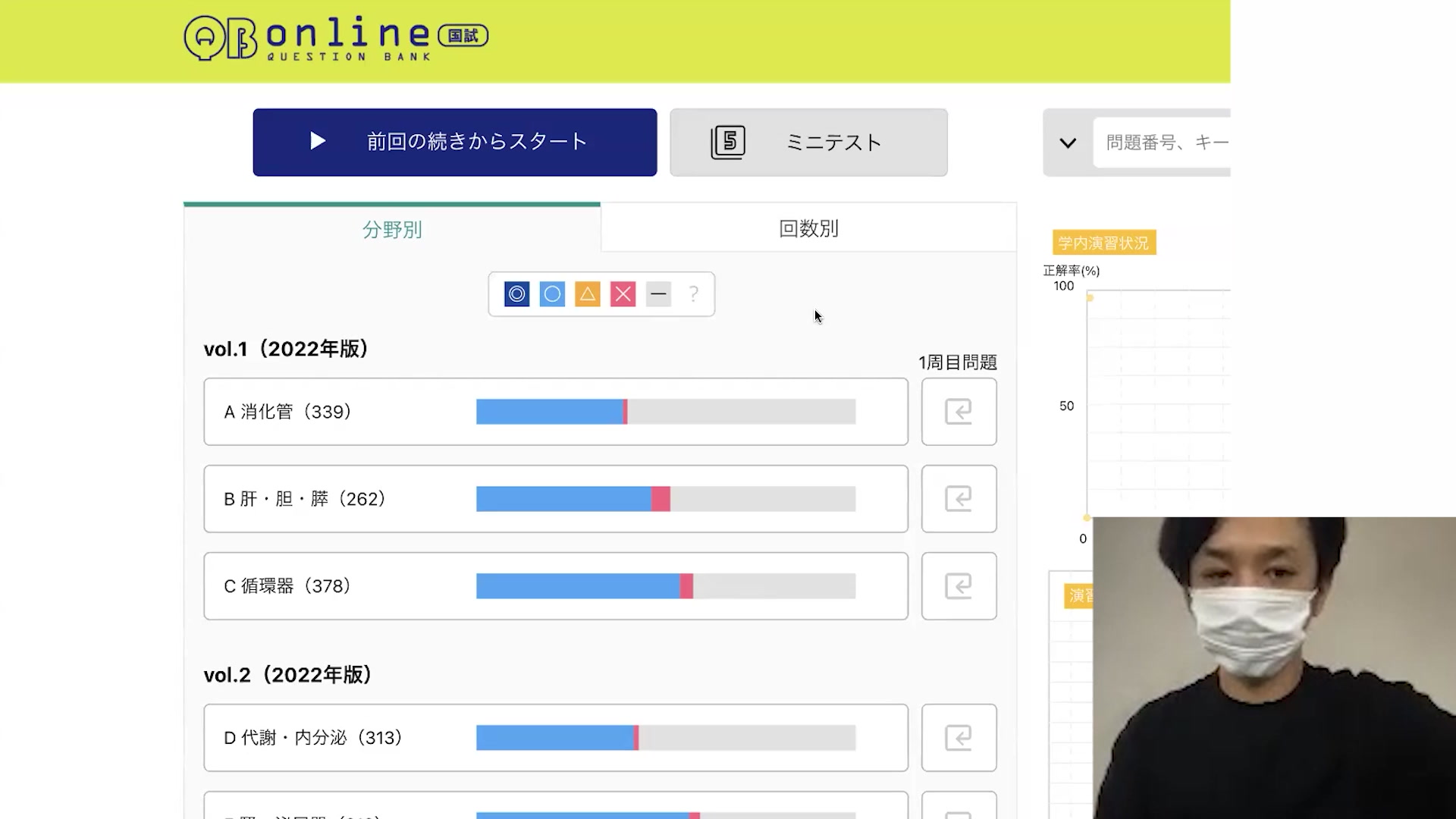Viewport: 1456px width, 819px height.
Task: Toggle the pink X result filter
Action: point(623,294)
